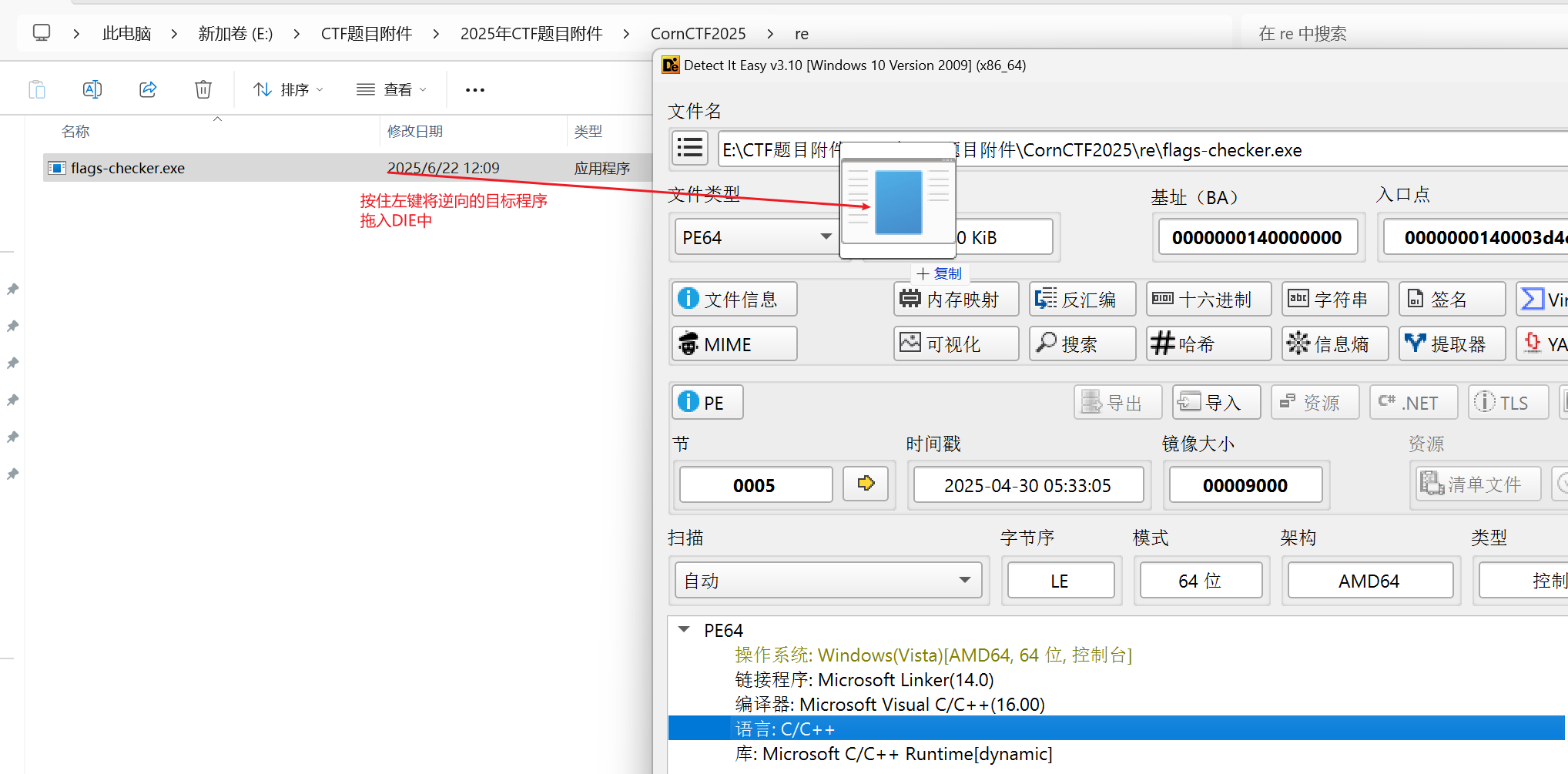This screenshot has height=774, width=1568.
Task: Open the 字符串 strings tool
Action: (x=1335, y=299)
